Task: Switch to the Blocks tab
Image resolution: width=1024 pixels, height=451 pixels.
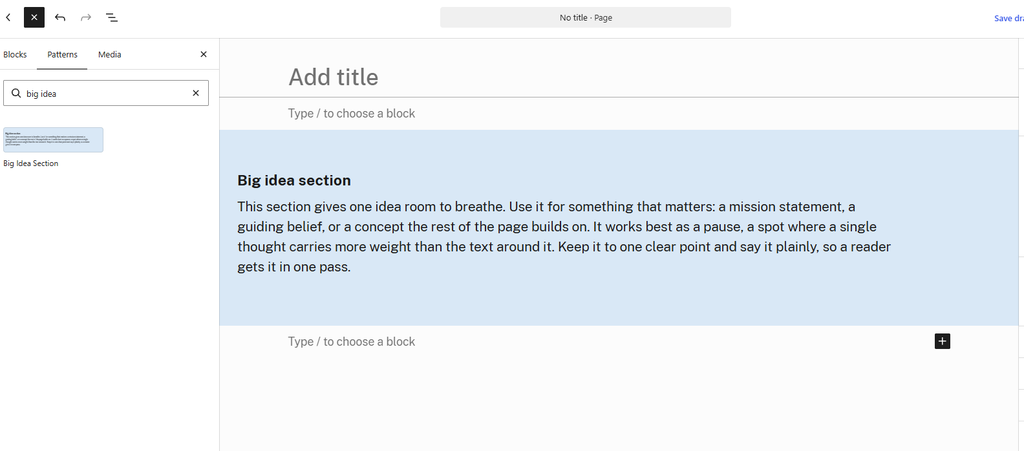Action: click(x=15, y=55)
